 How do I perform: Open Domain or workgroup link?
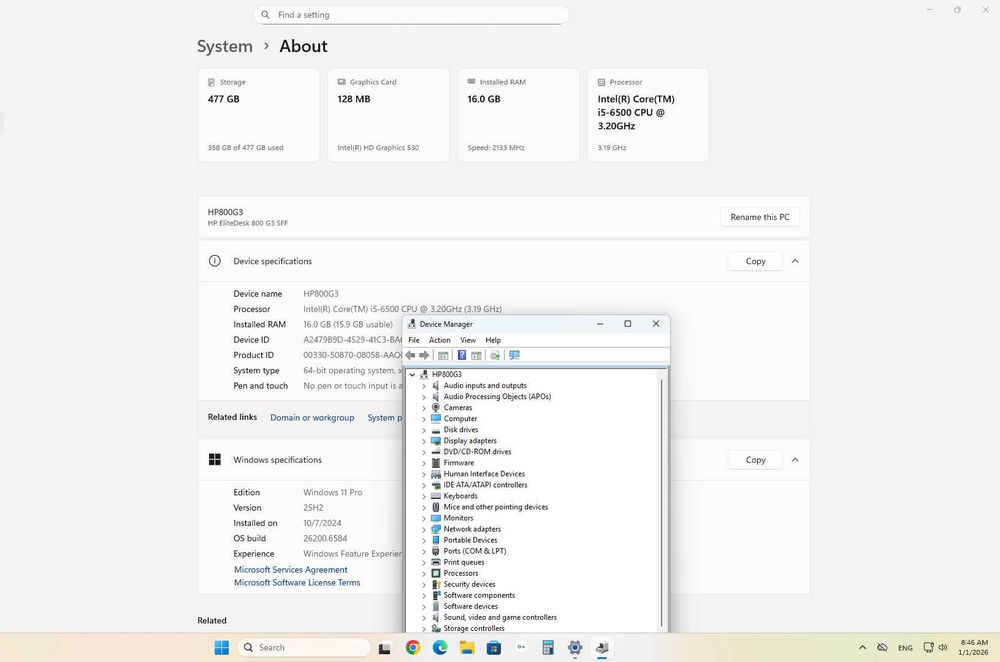tap(312, 417)
